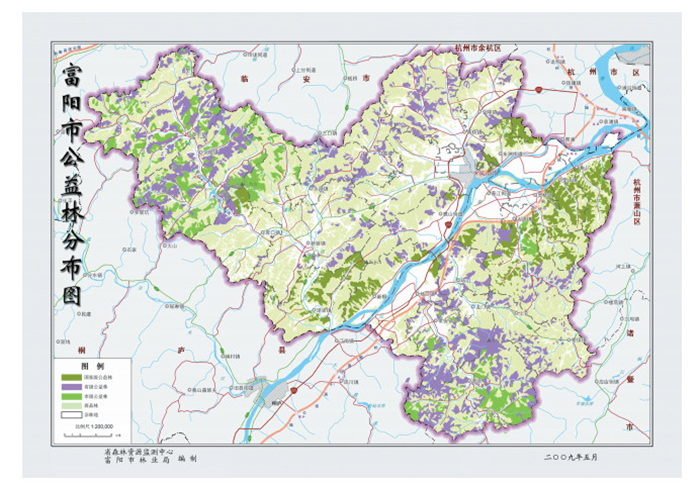Click the 庐 character label below the map region
This screenshot has width=700, height=486.
[182, 349]
